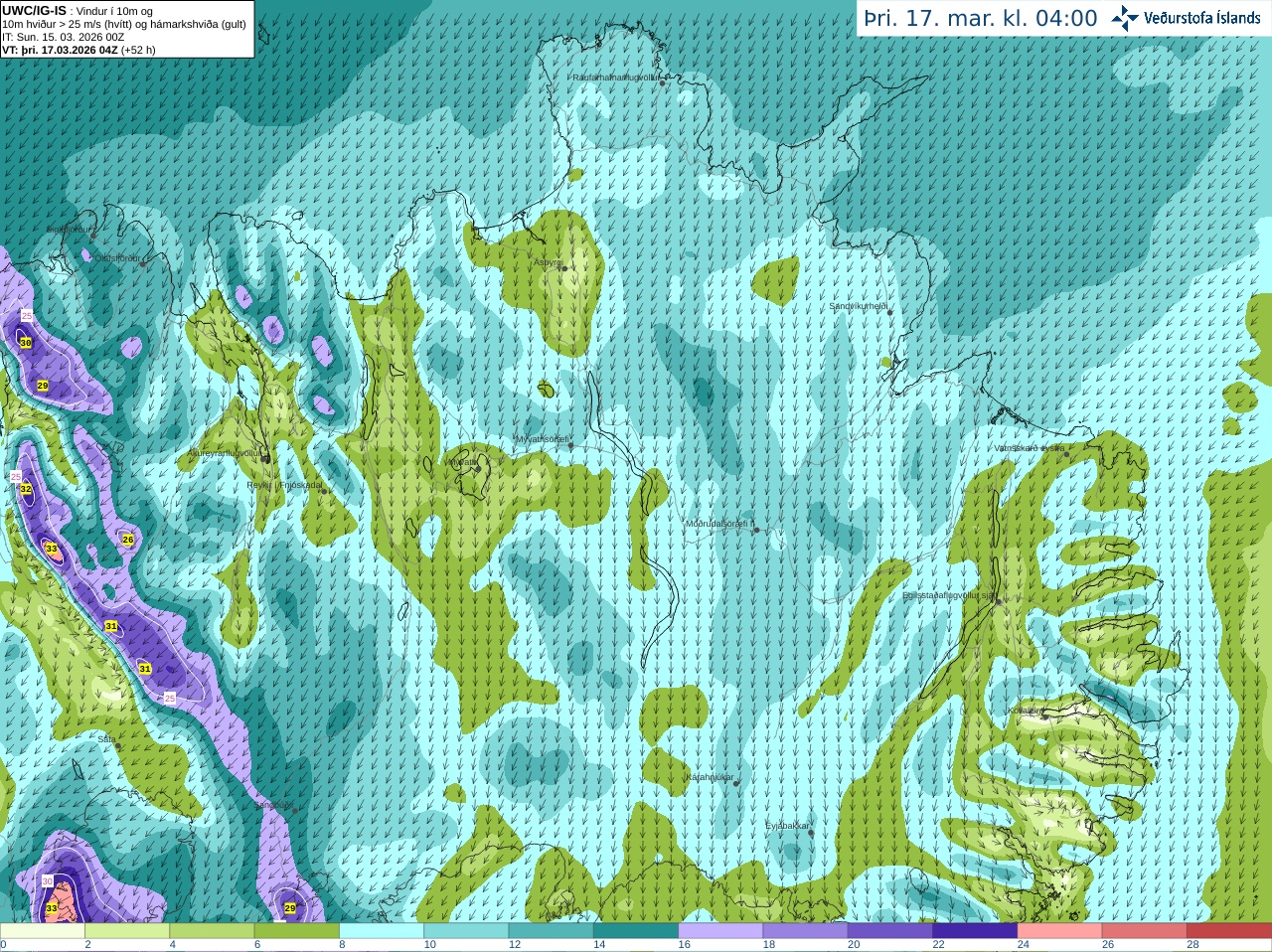Click the legend scale number 8
This screenshot has height=952, width=1272.
pyautogui.click(x=342, y=944)
